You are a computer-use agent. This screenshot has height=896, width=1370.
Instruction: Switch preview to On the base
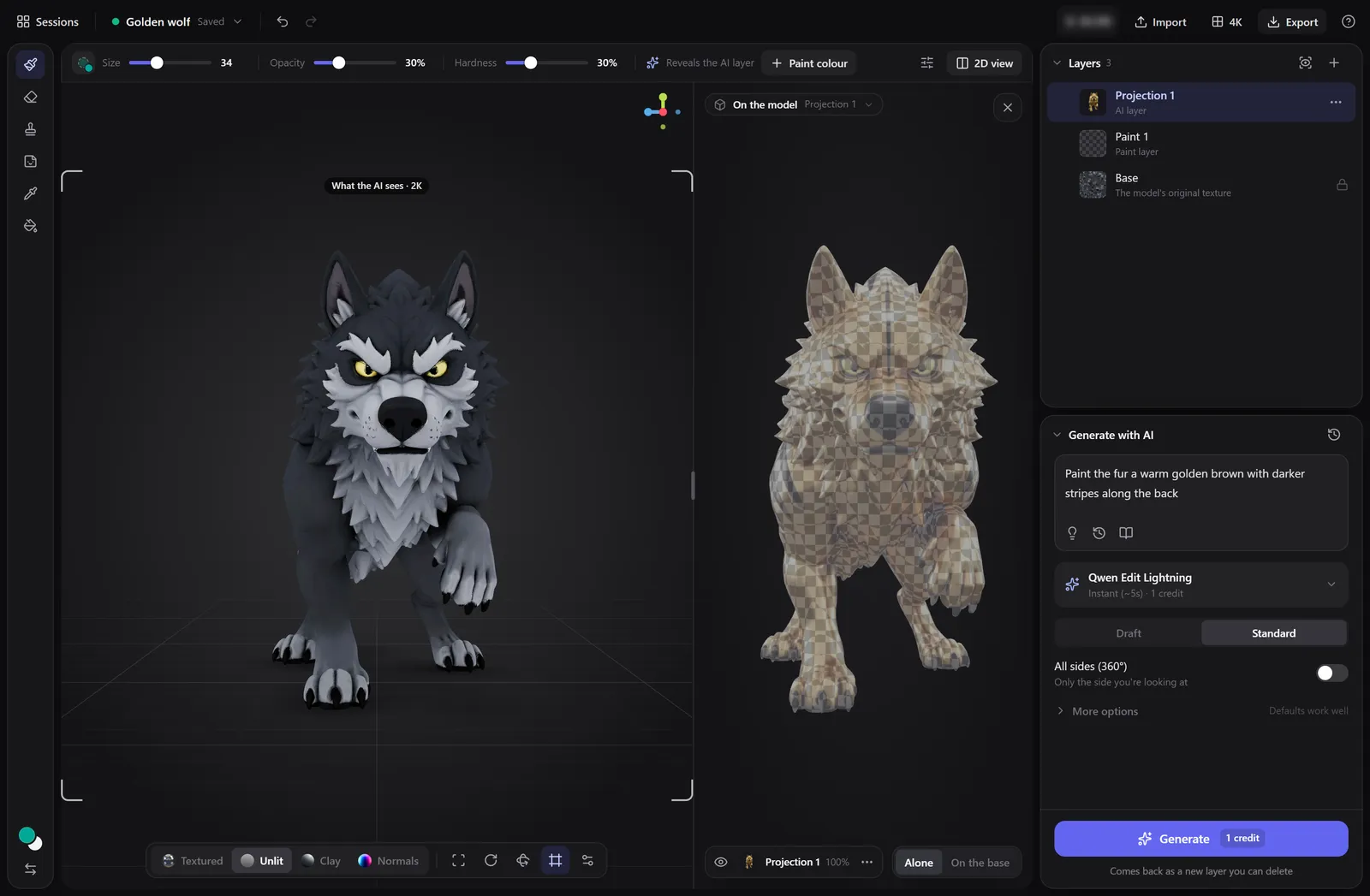click(980, 863)
